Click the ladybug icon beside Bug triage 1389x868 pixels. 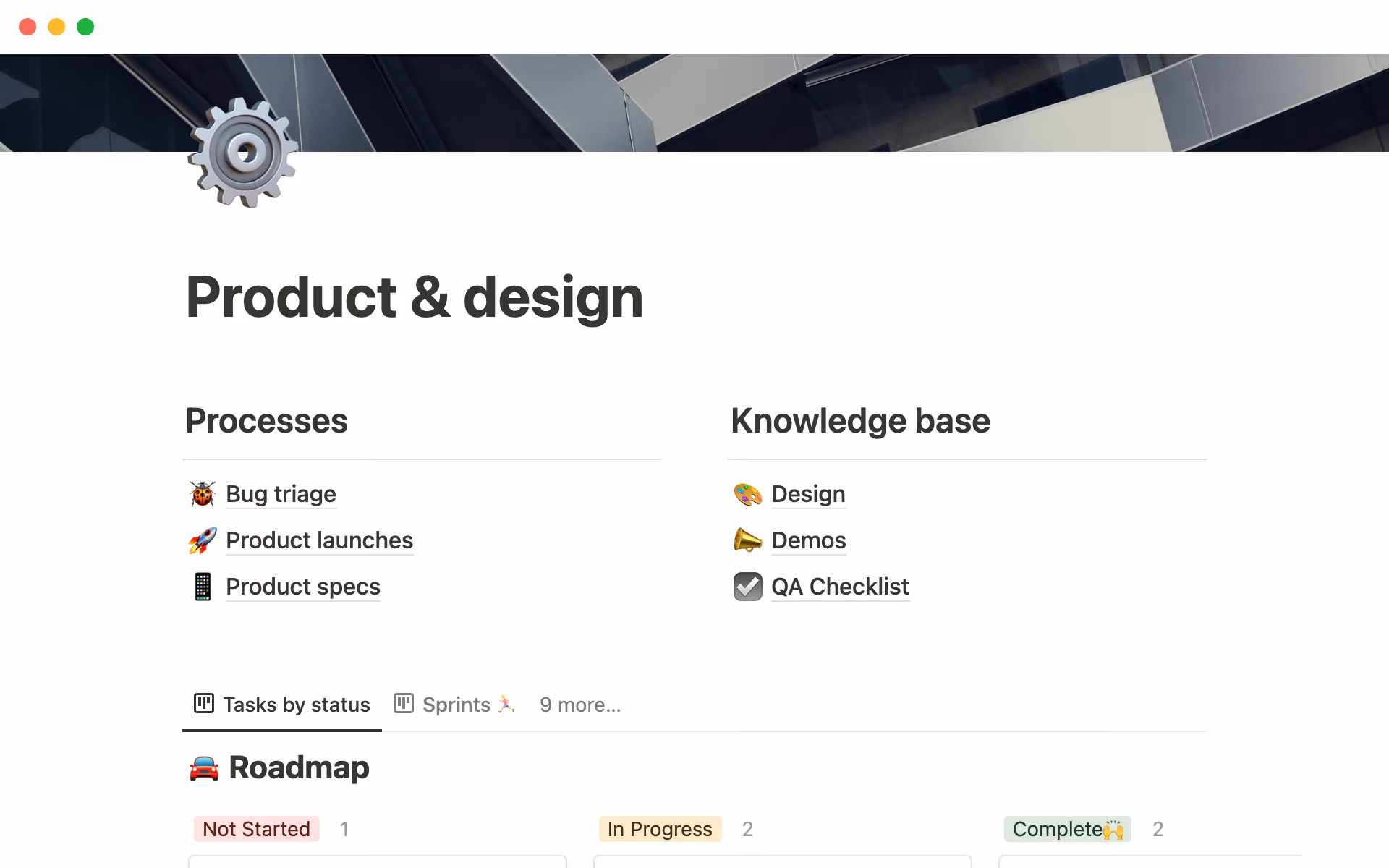(x=203, y=494)
